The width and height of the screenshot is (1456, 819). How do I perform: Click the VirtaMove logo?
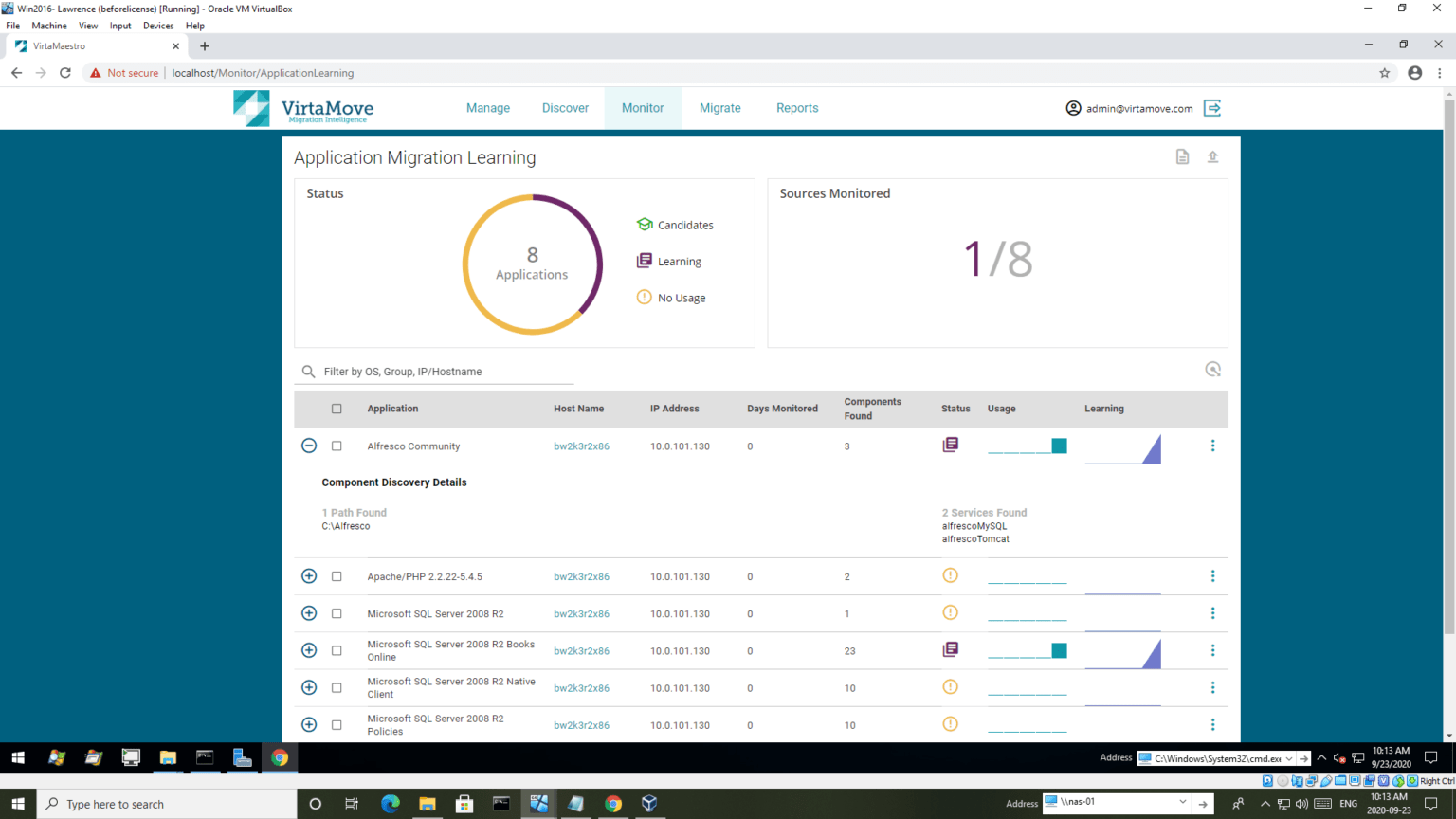[x=303, y=109]
